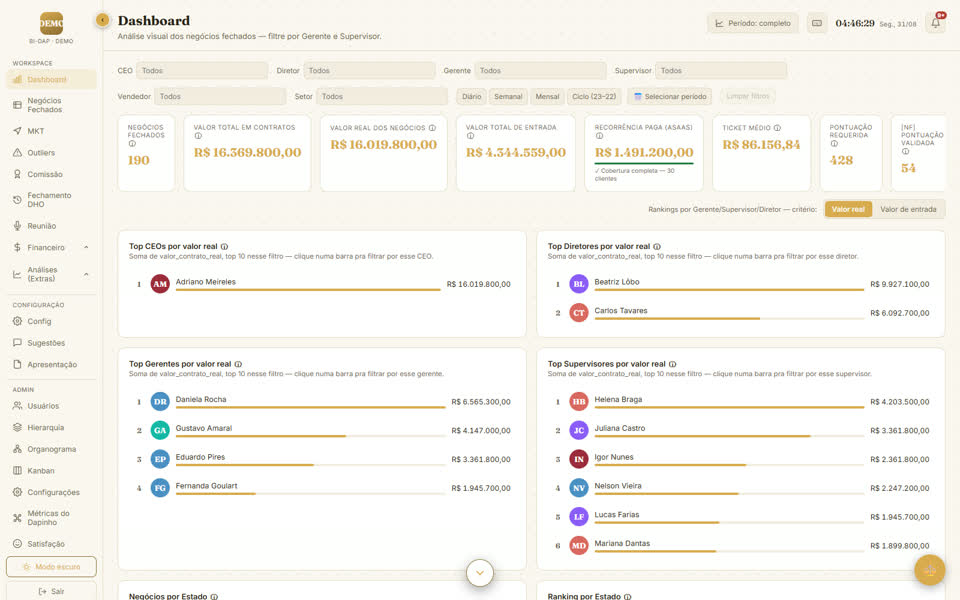960x600 pixels.
Task: Click Período: completo button
Action: point(753,23)
